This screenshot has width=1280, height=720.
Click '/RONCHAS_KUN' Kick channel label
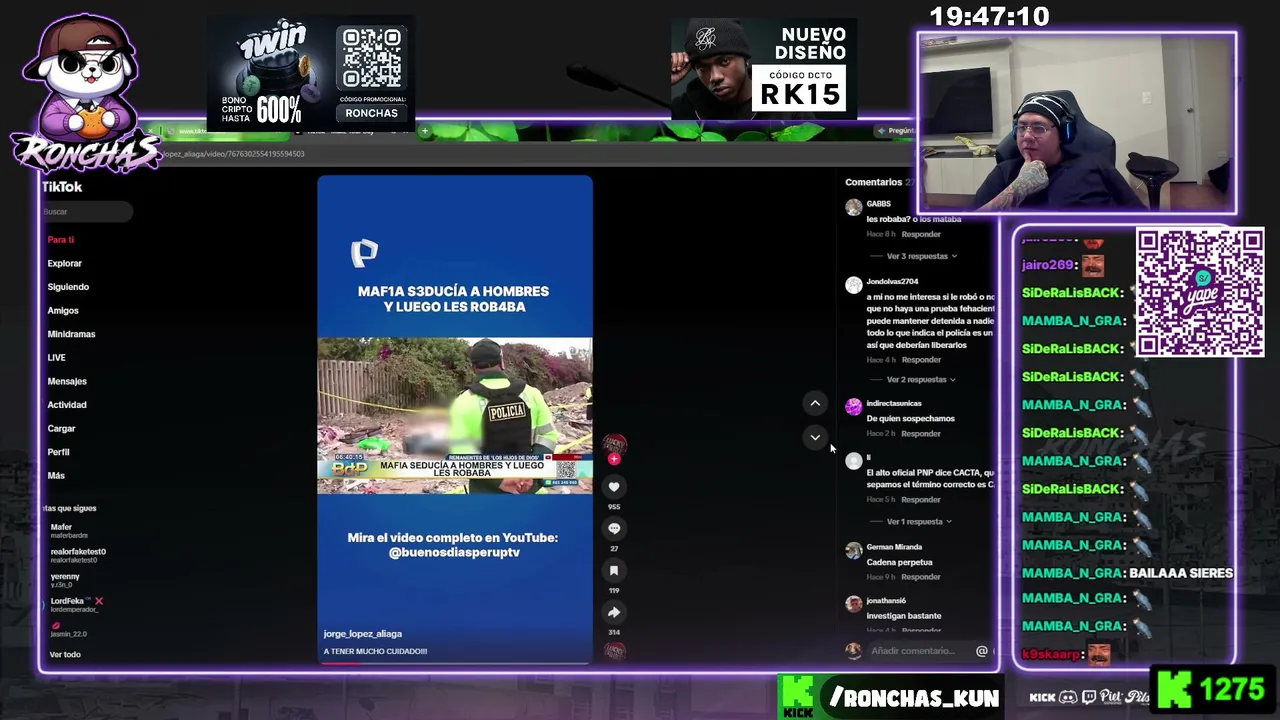(x=912, y=698)
